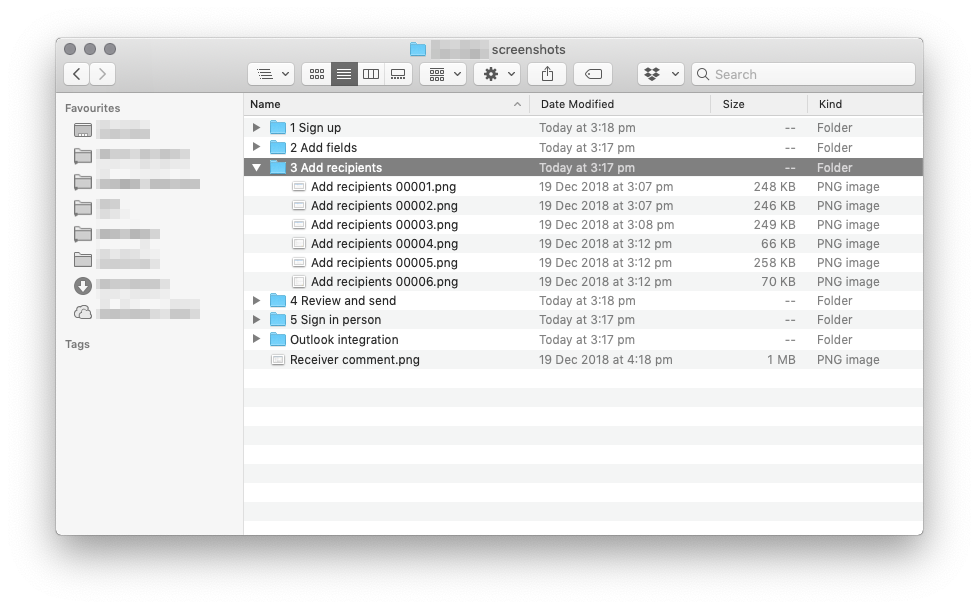This screenshot has height=609, width=979.
Task: Click the 19 Dec 2018 at 3:08 pm date
Action: [x=606, y=224]
